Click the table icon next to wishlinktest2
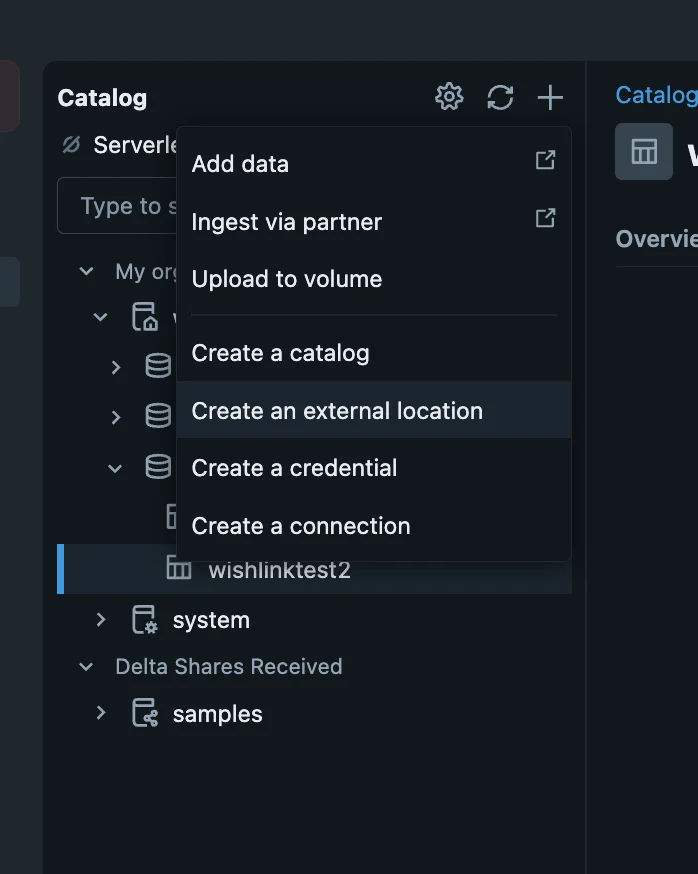 (179, 570)
